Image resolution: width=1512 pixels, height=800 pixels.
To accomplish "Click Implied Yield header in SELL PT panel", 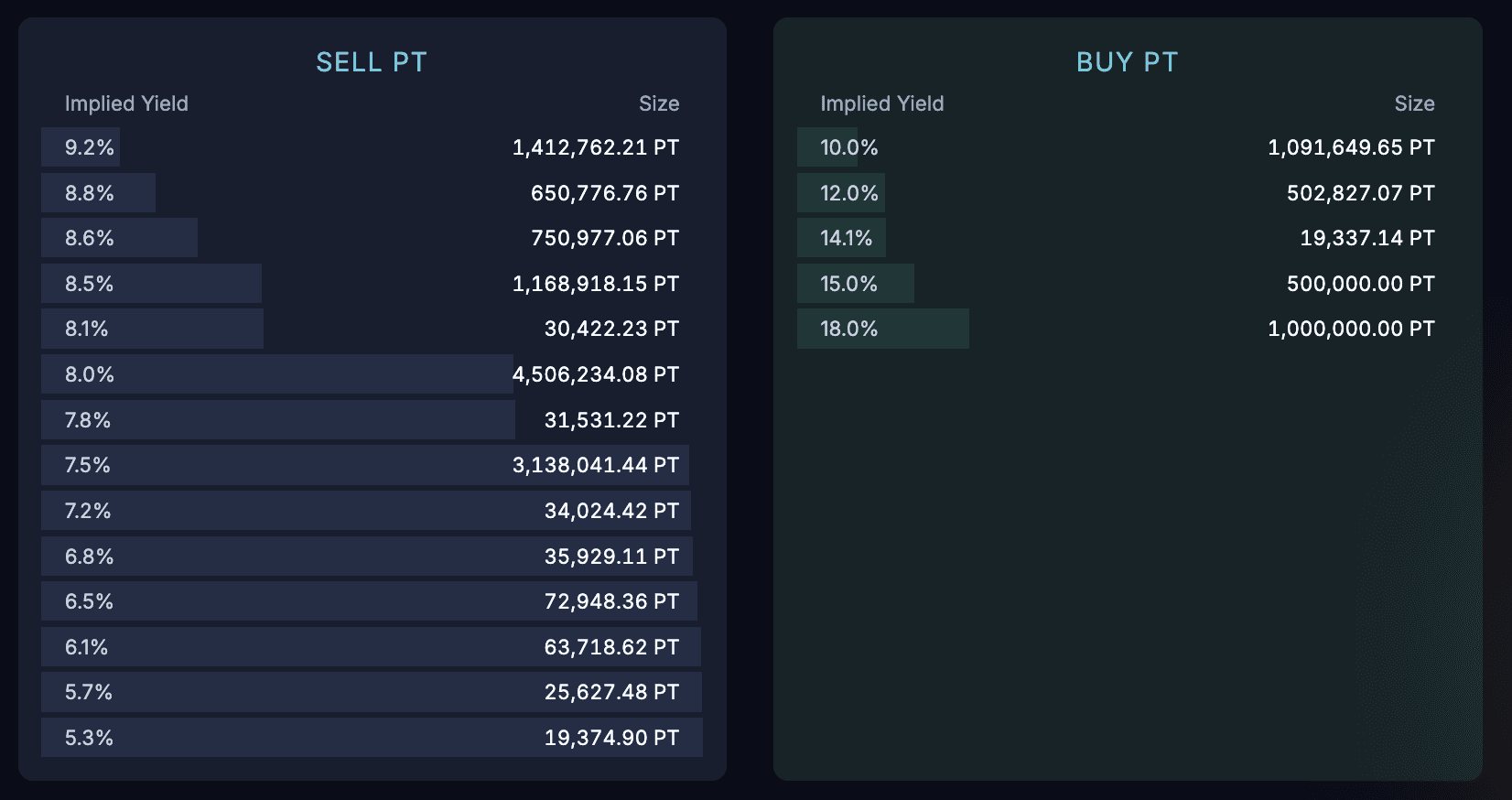I will pyautogui.click(x=126, y=103).
